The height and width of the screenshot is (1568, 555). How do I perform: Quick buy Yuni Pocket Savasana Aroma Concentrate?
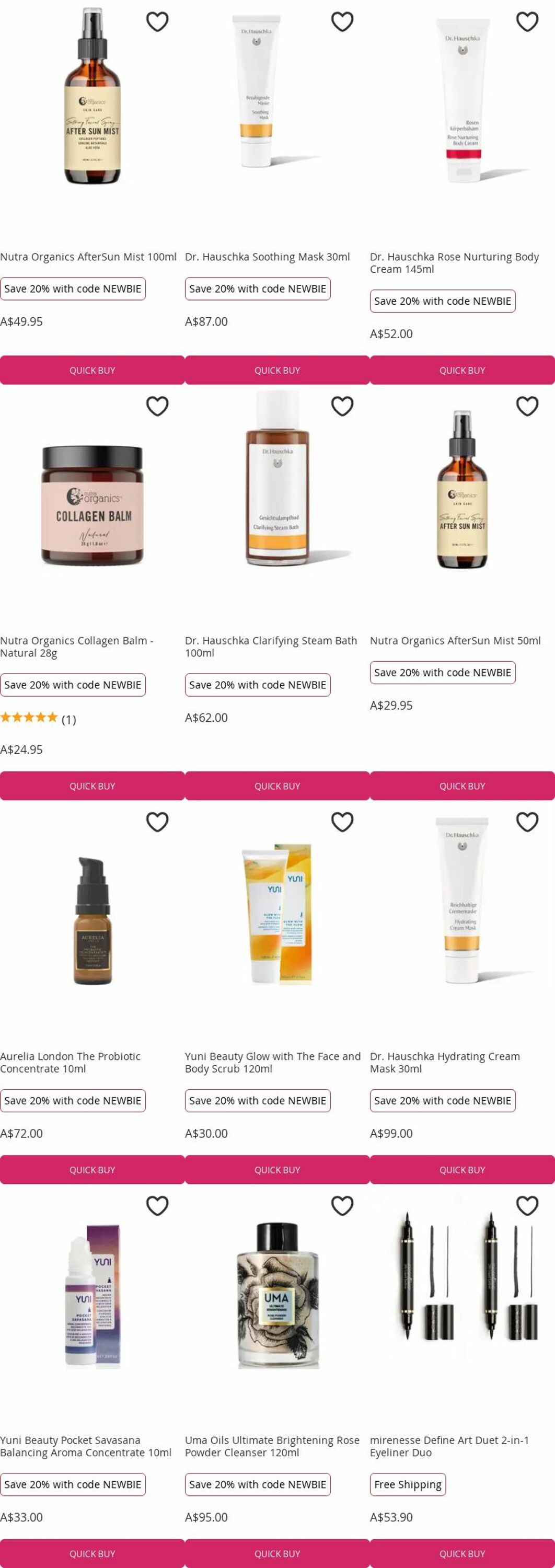[x=92, y=1553]
